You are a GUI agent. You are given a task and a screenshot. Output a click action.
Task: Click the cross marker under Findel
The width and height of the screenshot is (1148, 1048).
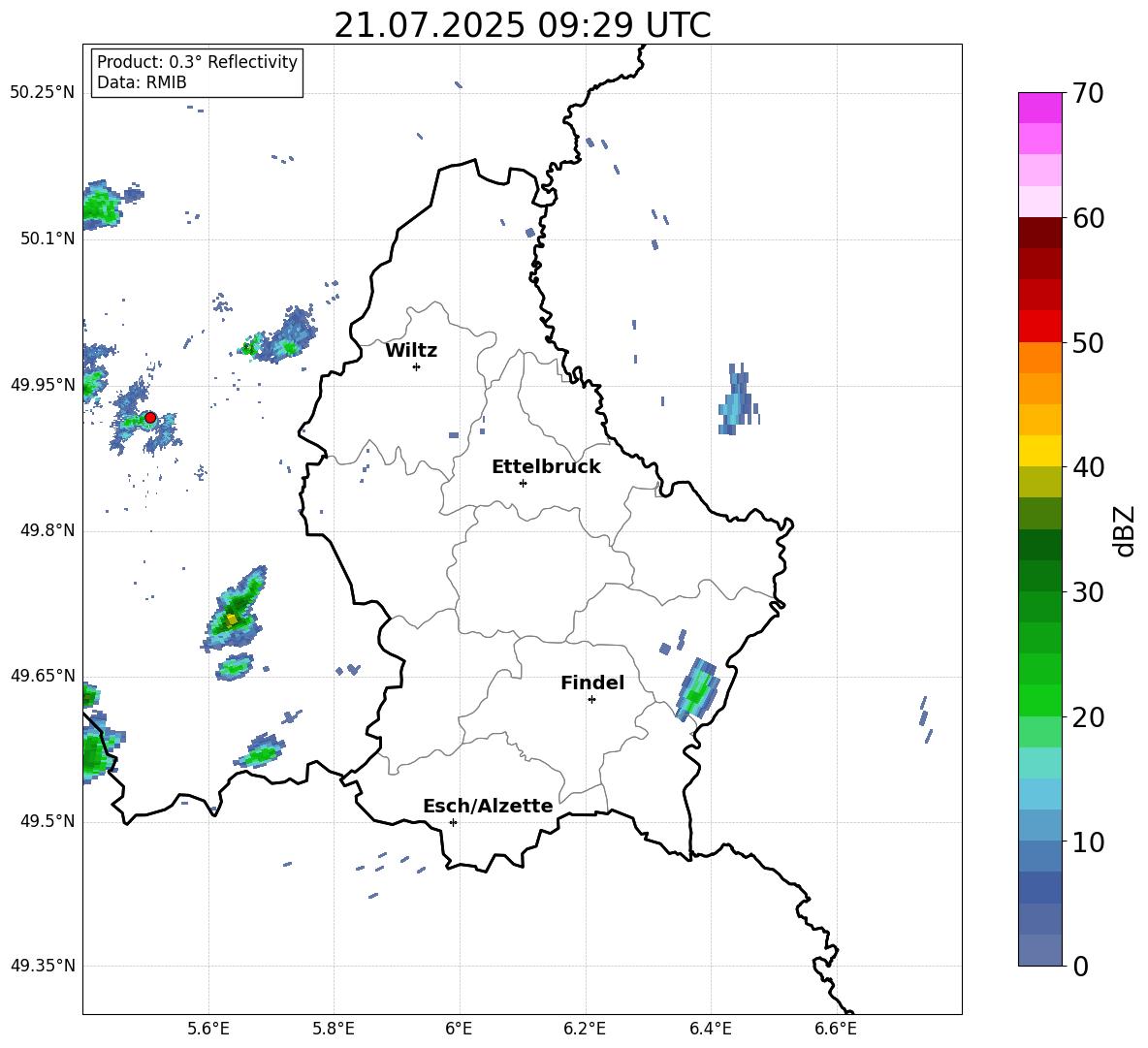pyautogui.click(x=592, y=700)
